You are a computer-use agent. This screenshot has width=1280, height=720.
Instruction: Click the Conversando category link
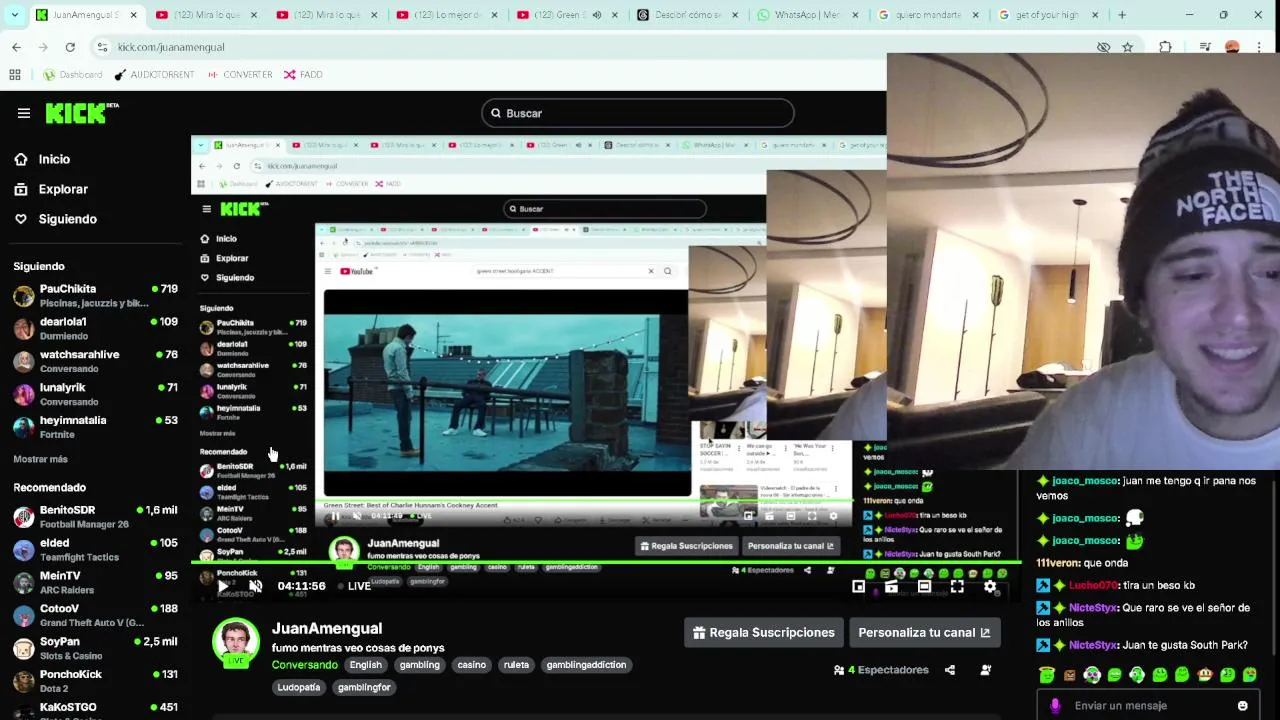tap(304, 665)
